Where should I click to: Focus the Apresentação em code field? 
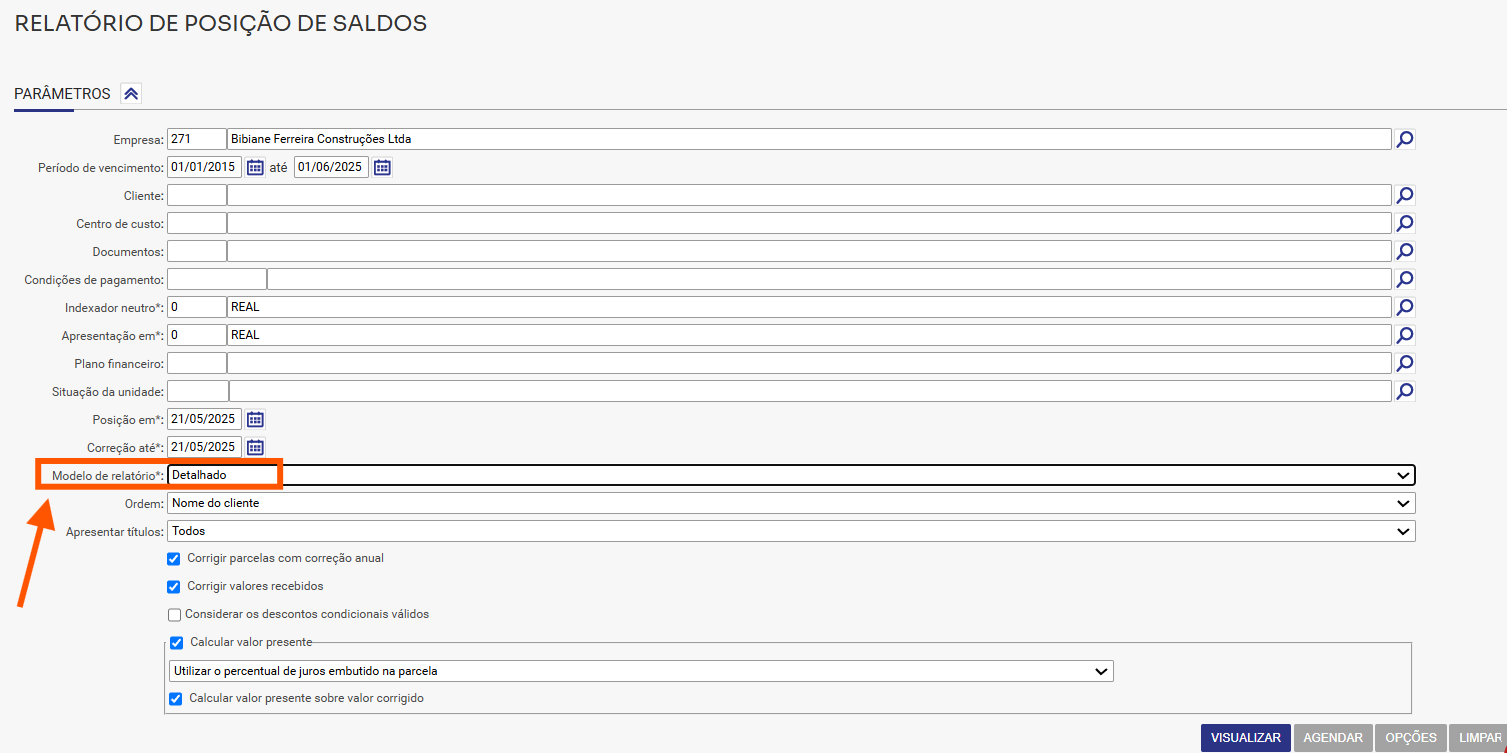point(197,335)
